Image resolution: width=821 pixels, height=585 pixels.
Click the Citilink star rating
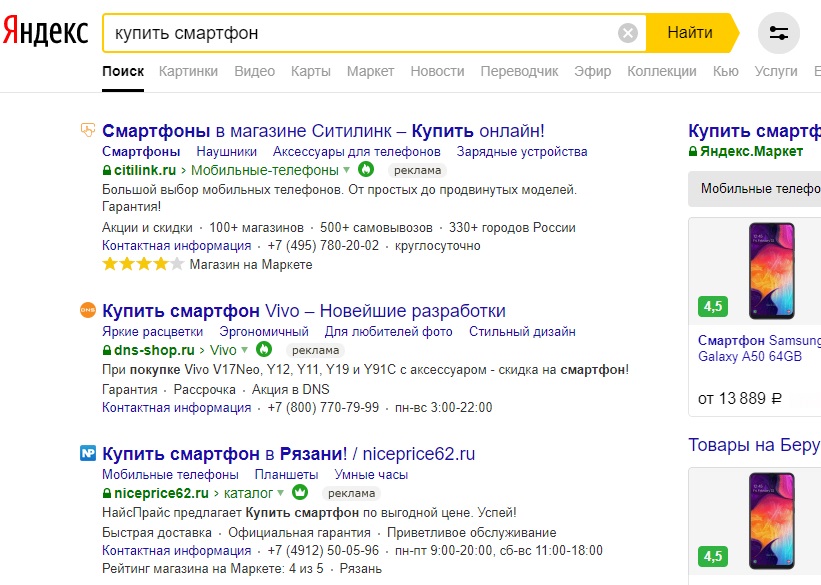pyautogui.click(x=143, y=264)
